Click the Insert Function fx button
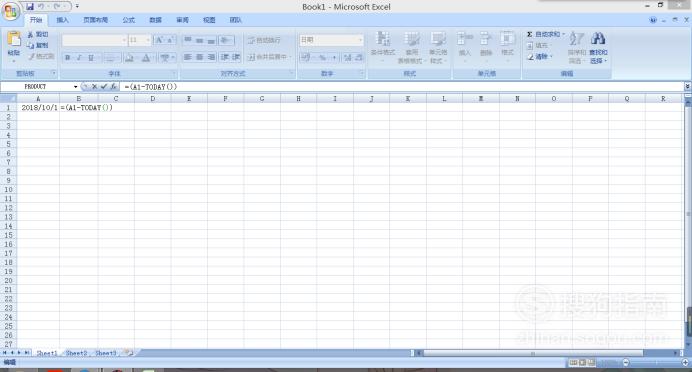Viewport: 692px width, 372px height. pyautogui.click(x=113, y=87)
